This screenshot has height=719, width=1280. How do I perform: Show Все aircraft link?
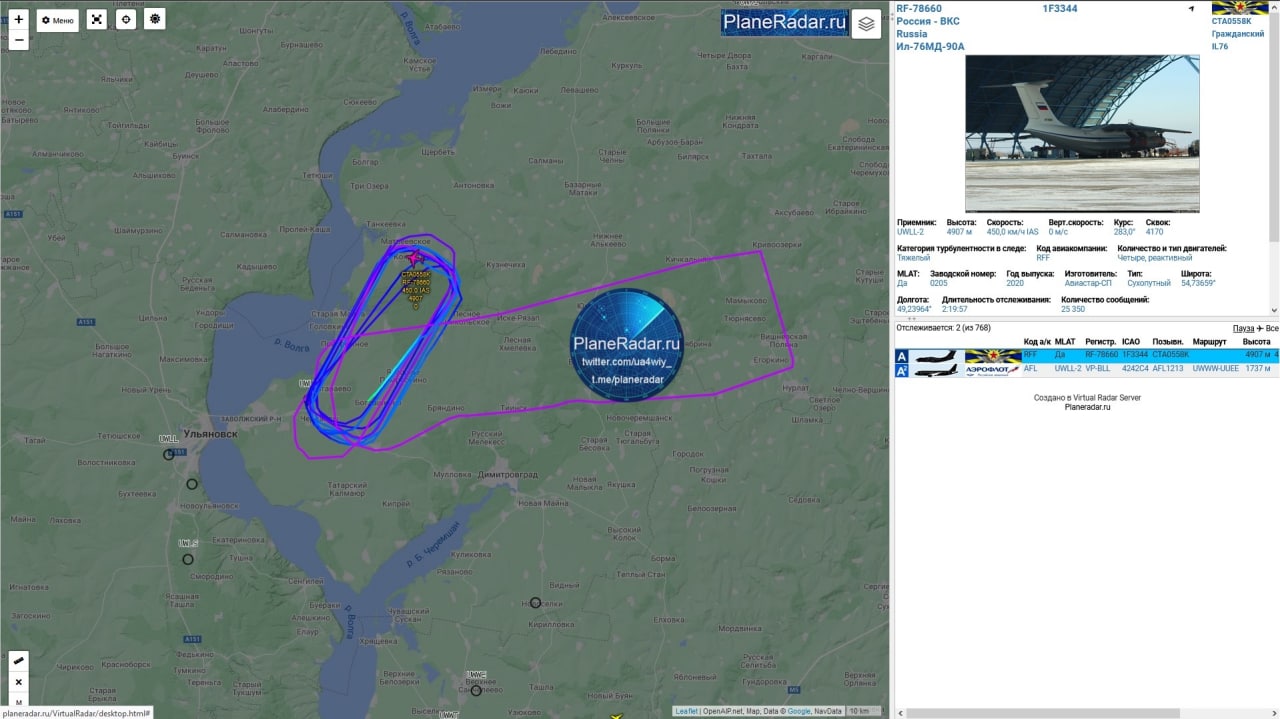pos(1271,328)
